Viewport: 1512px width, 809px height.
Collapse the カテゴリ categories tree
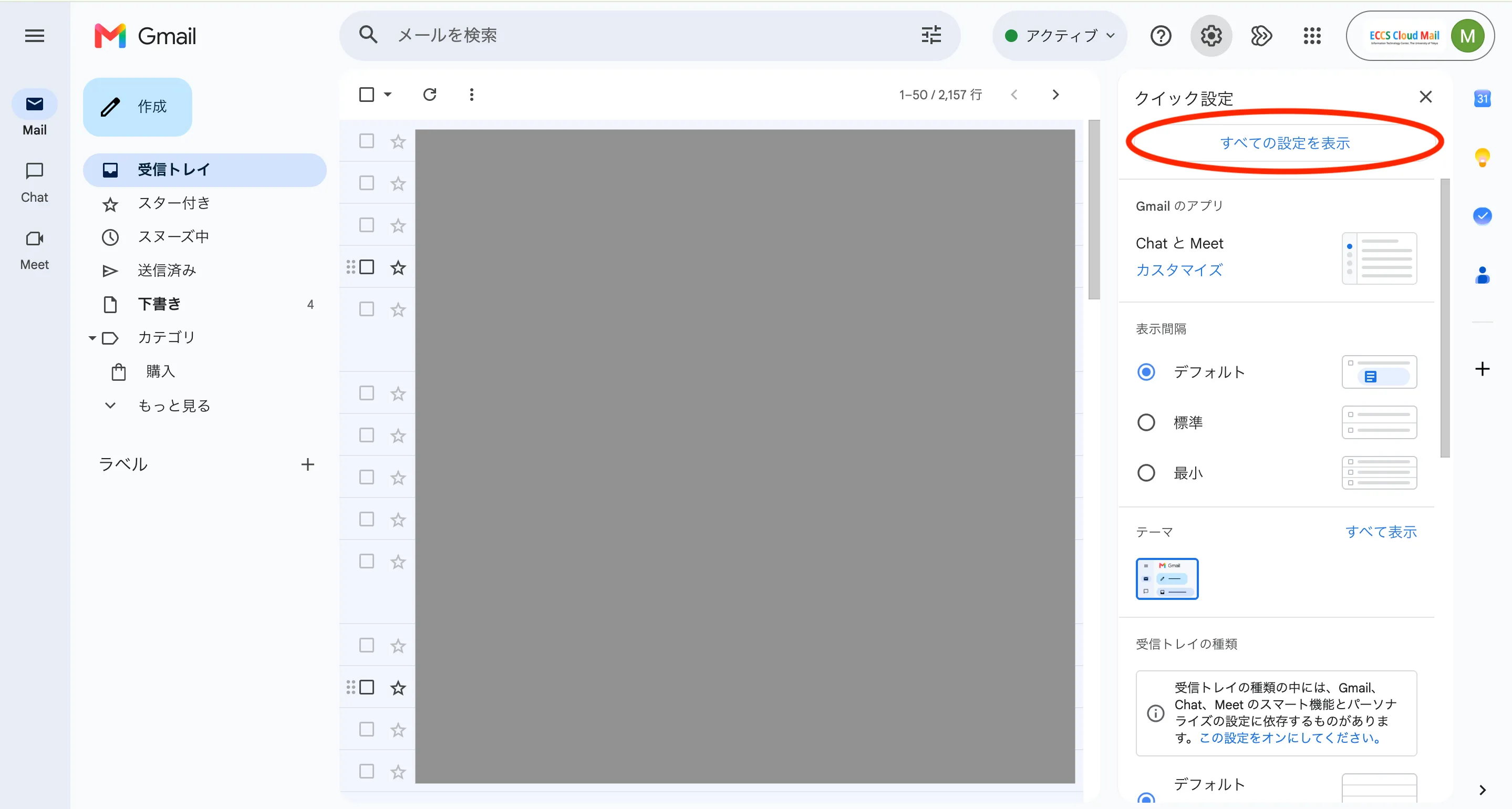pyautogui.click(x=92, y=338)
